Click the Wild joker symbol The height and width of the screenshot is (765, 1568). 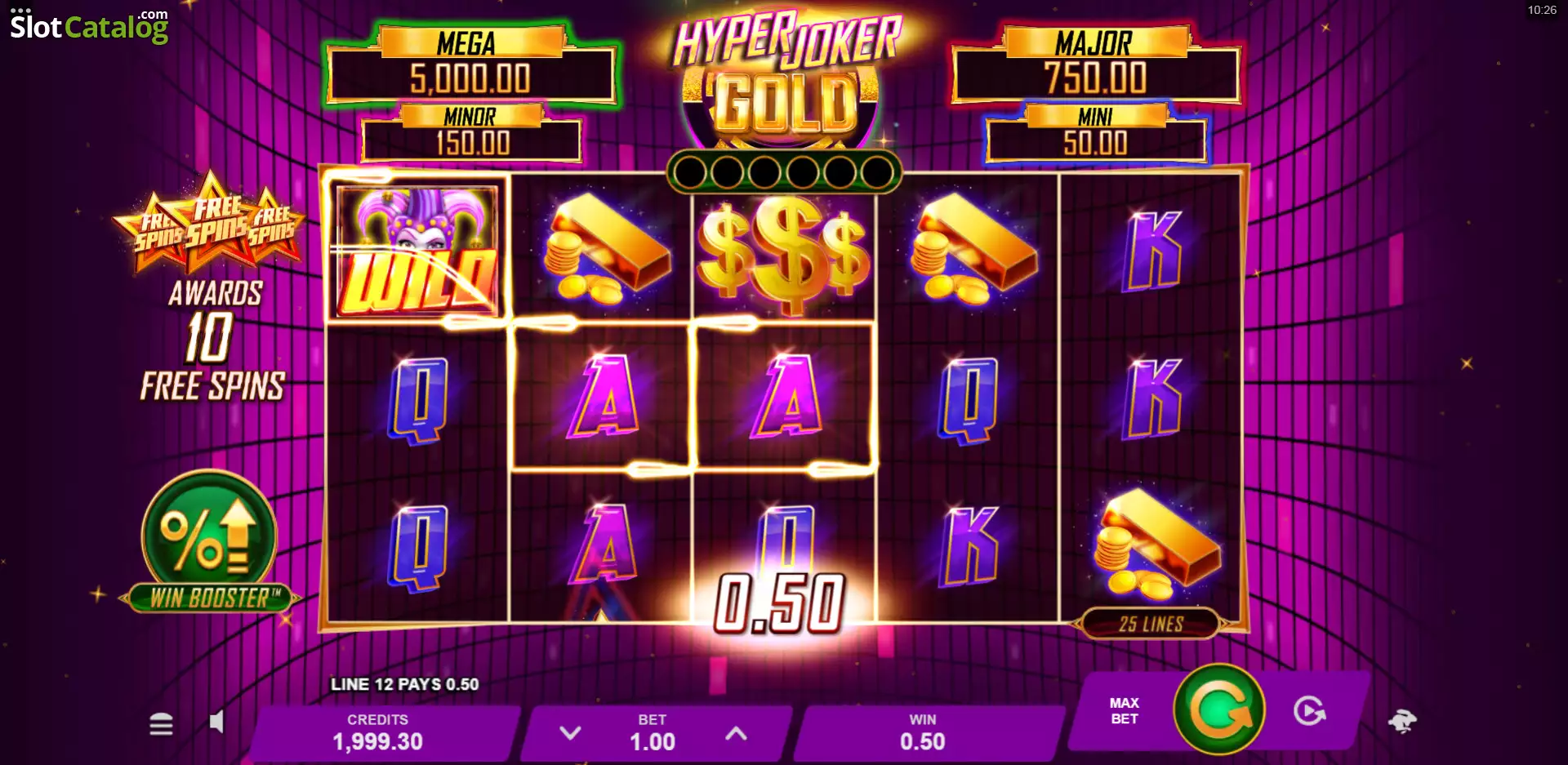pos(416,251)
